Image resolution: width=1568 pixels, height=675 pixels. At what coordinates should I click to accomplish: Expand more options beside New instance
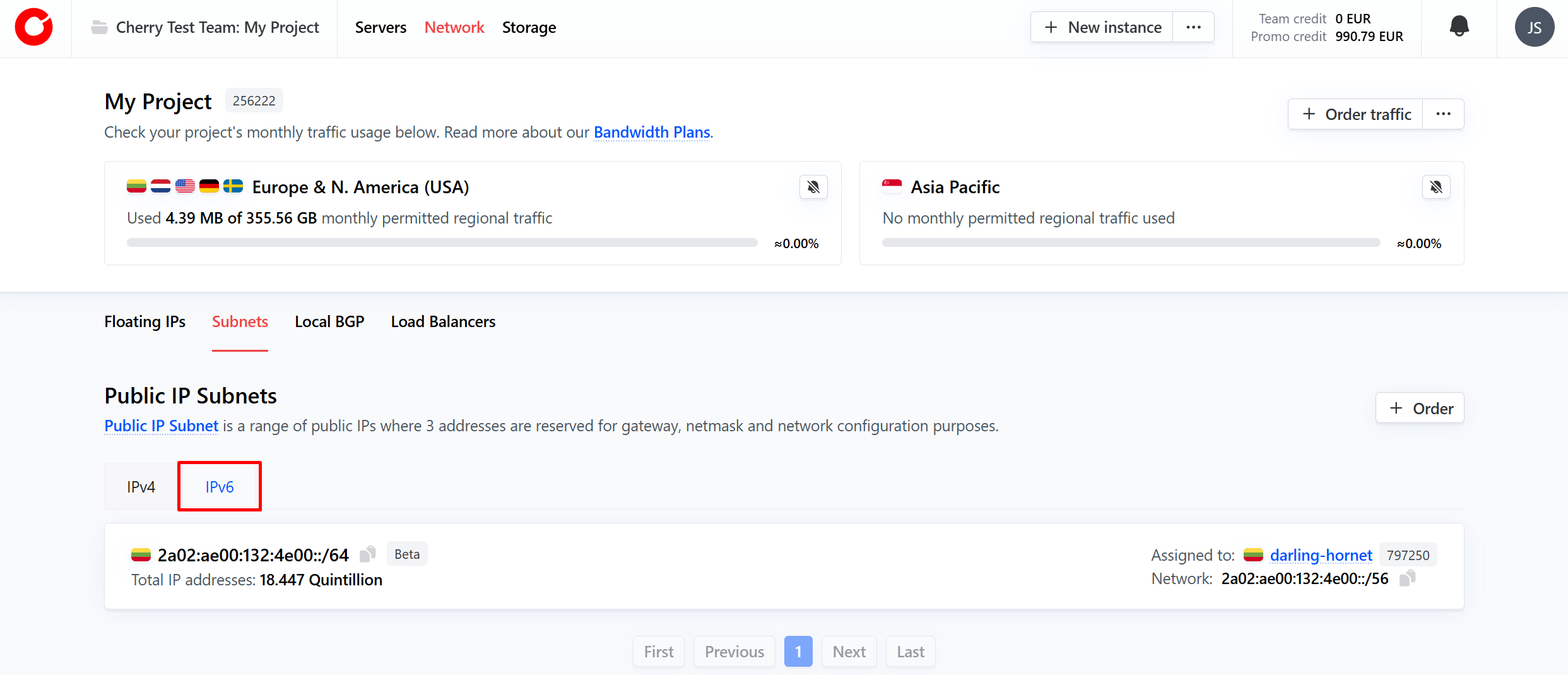[x=1193, y=27]
